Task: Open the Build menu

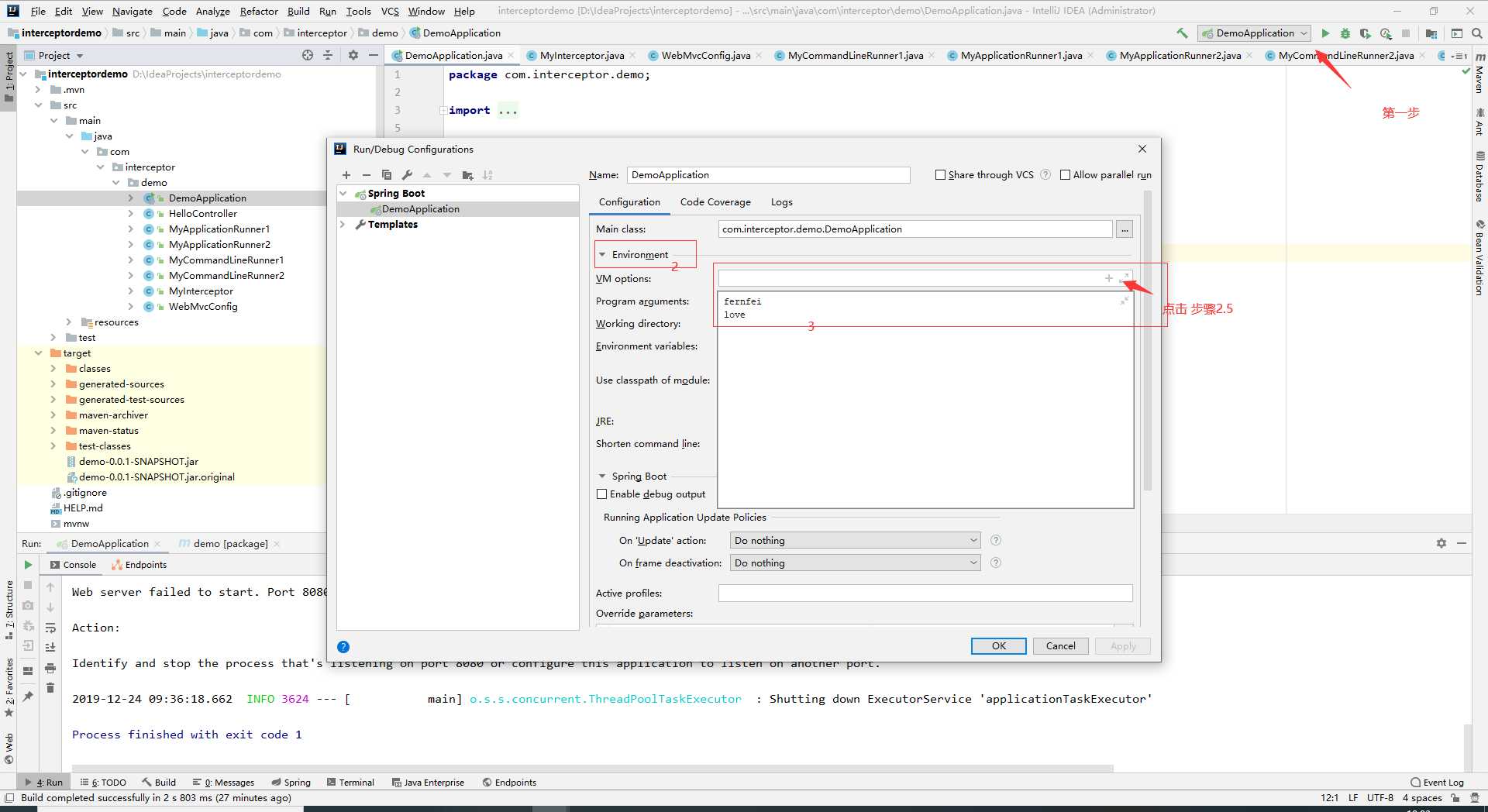Action: tap(298, 11)
